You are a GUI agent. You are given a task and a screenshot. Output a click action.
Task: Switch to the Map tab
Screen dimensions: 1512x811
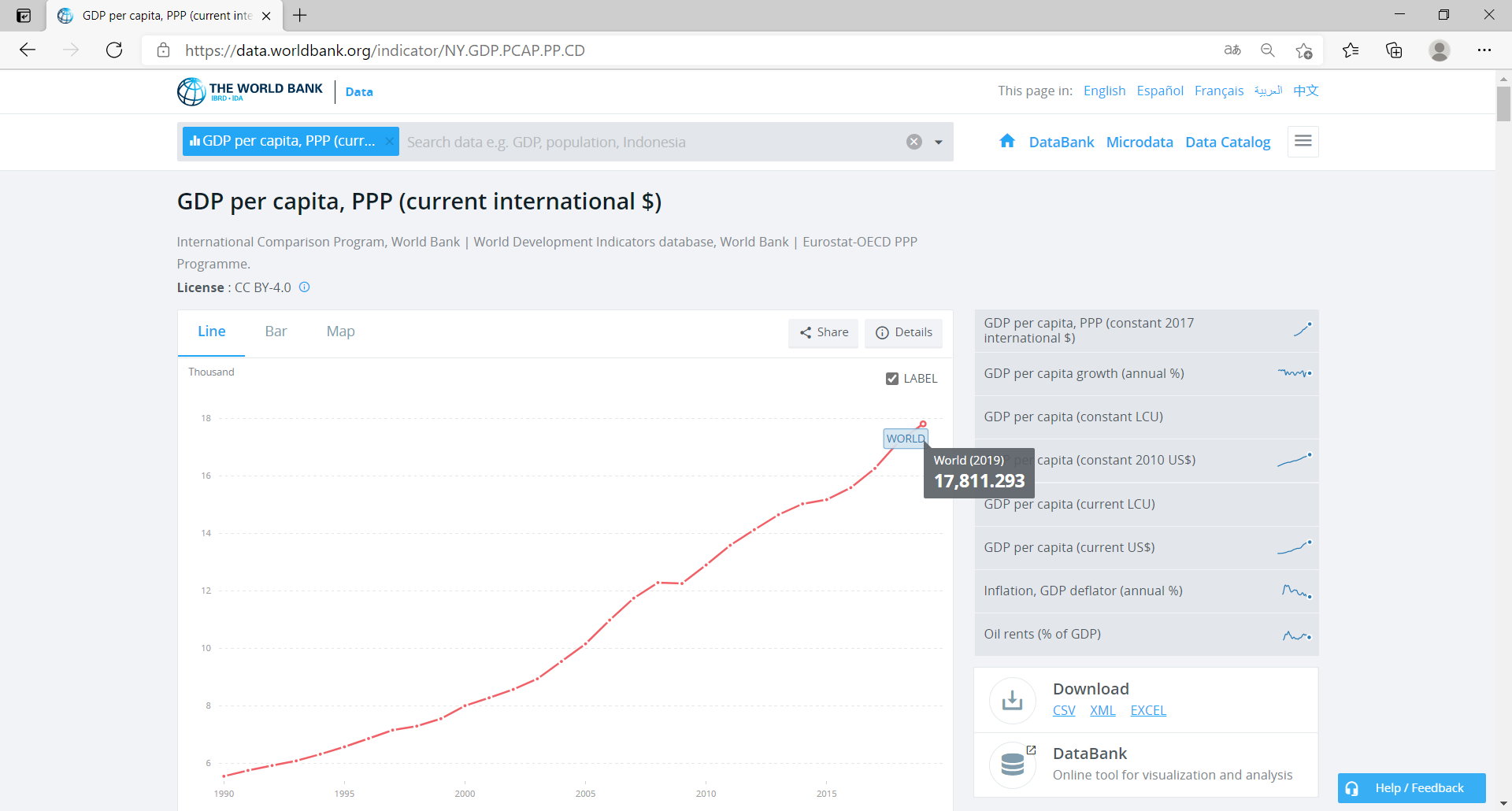[x=340, y=331]
